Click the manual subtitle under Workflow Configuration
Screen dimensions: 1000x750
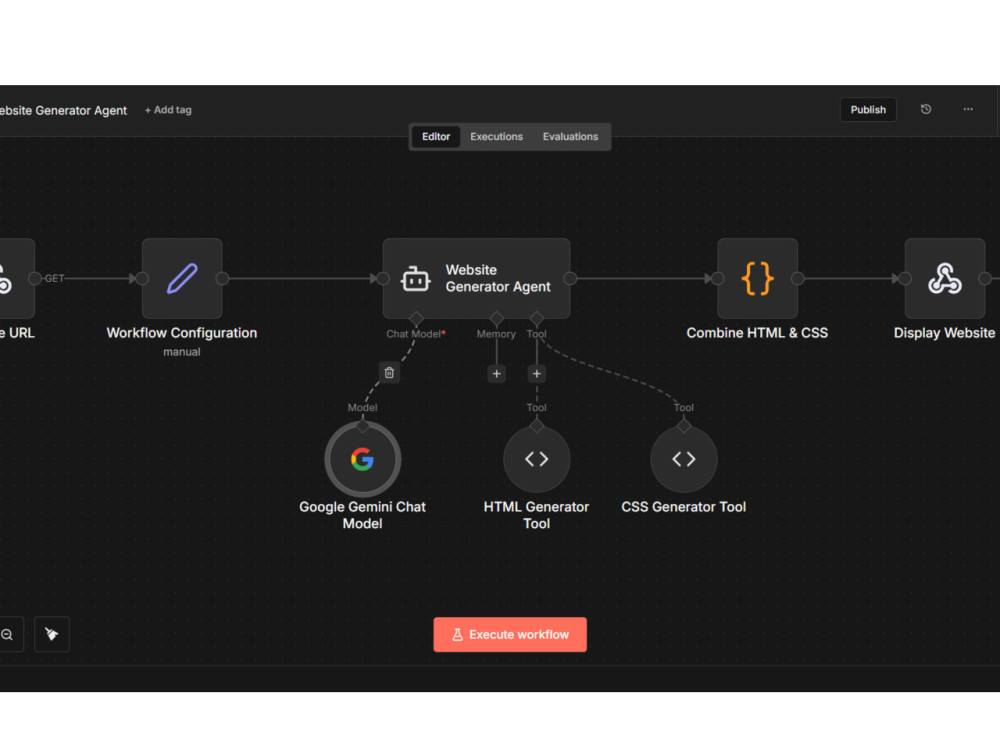182,352
